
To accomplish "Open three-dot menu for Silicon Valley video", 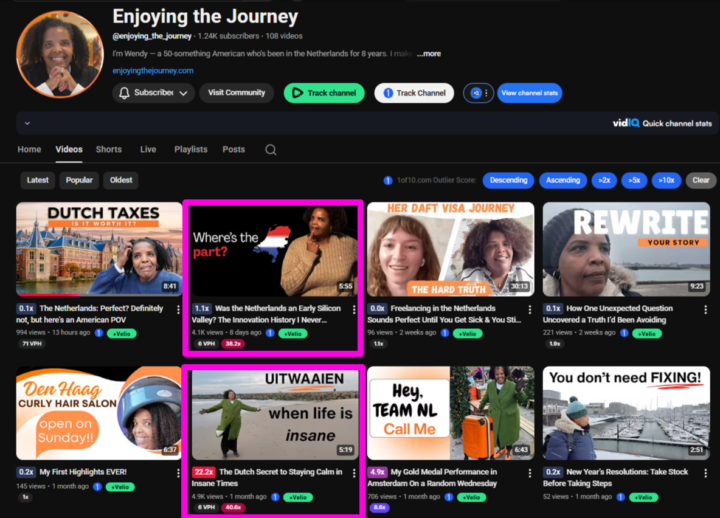I will pyautogui.click(x=354, y=310).
